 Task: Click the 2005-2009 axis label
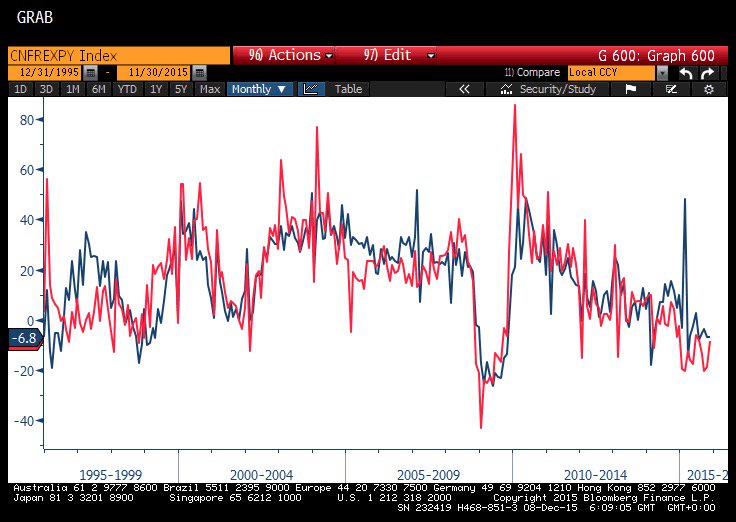[429, 475]
